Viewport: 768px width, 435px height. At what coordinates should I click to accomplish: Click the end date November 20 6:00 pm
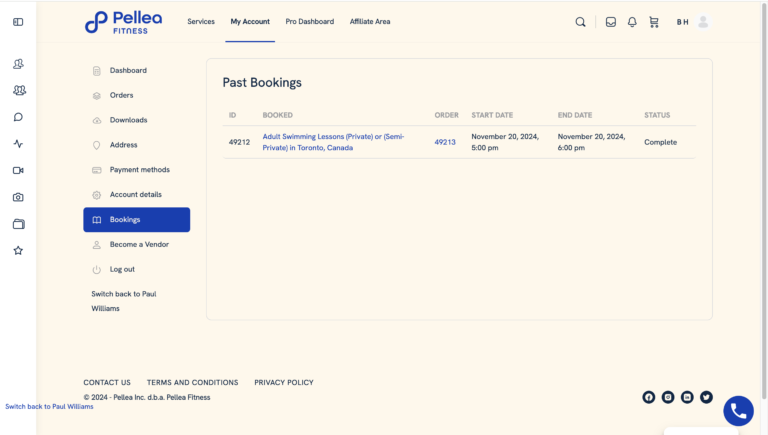pyautogui.click(x=591, y=142)
